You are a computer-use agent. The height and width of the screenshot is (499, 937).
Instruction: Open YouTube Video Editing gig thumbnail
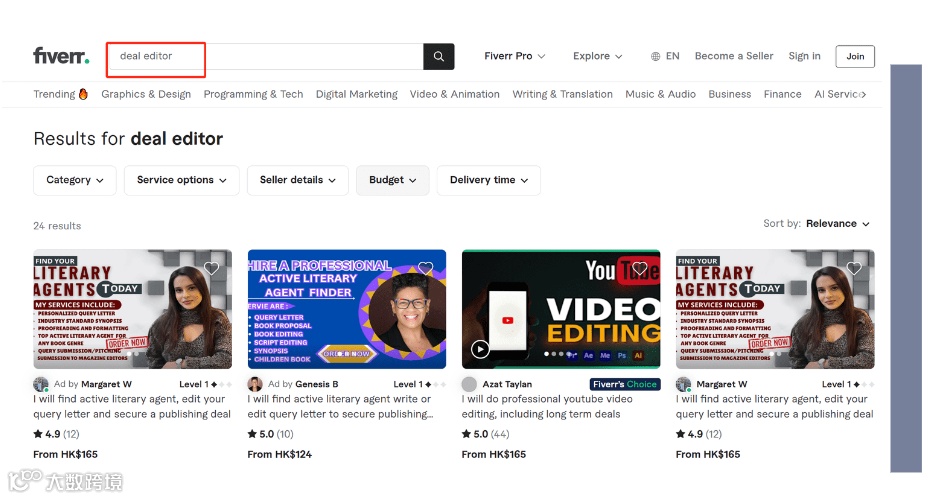click(561, 309)
